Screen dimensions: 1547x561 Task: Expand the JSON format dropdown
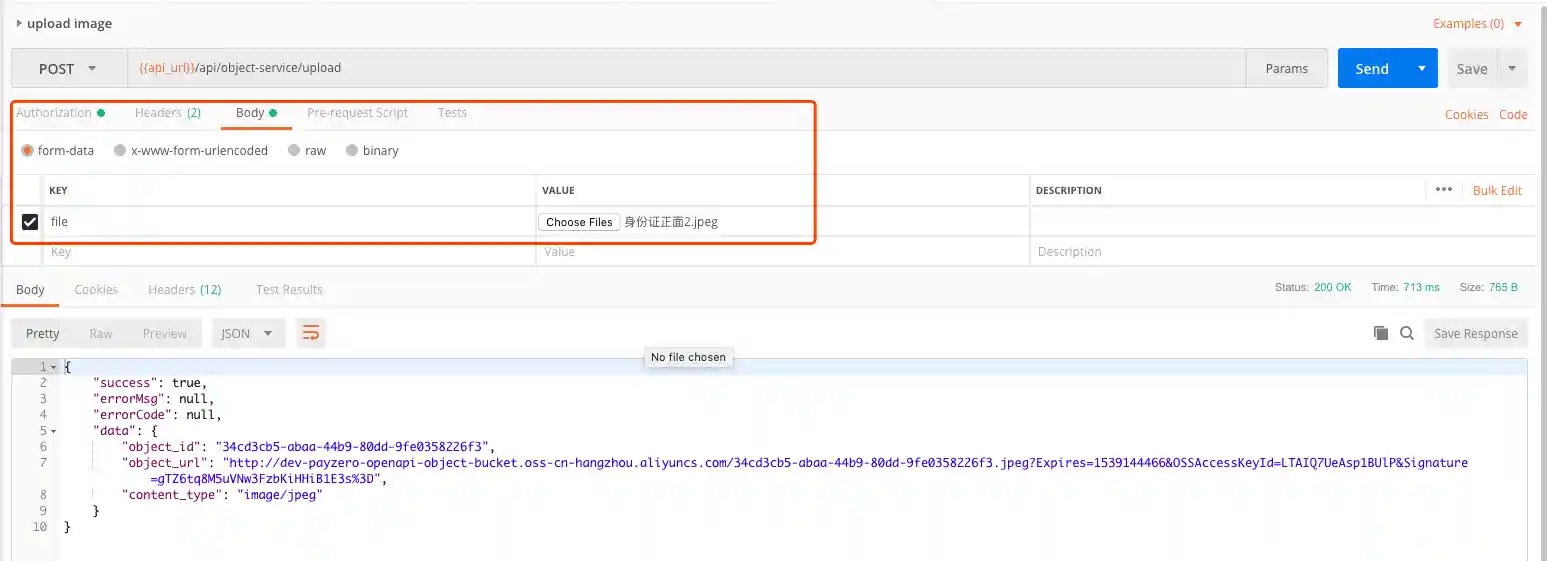[x=247, y=333]
